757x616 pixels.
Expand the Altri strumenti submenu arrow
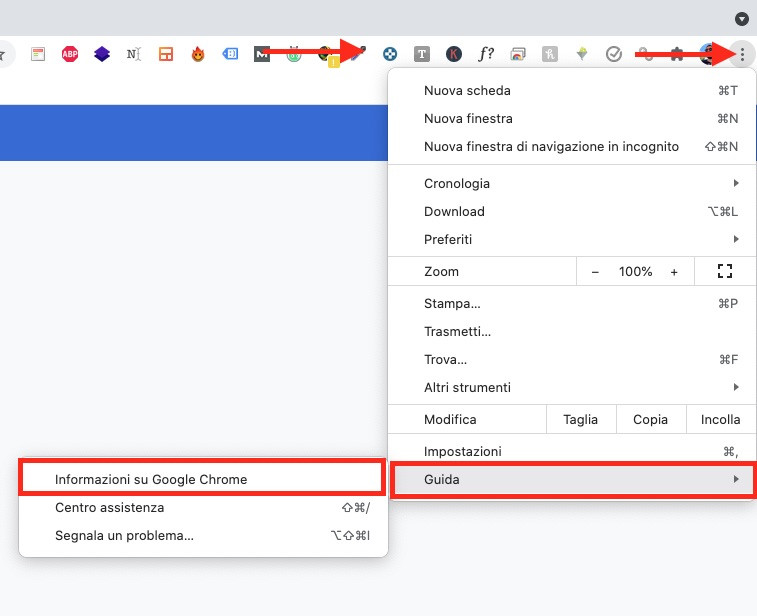click(736, 387)
